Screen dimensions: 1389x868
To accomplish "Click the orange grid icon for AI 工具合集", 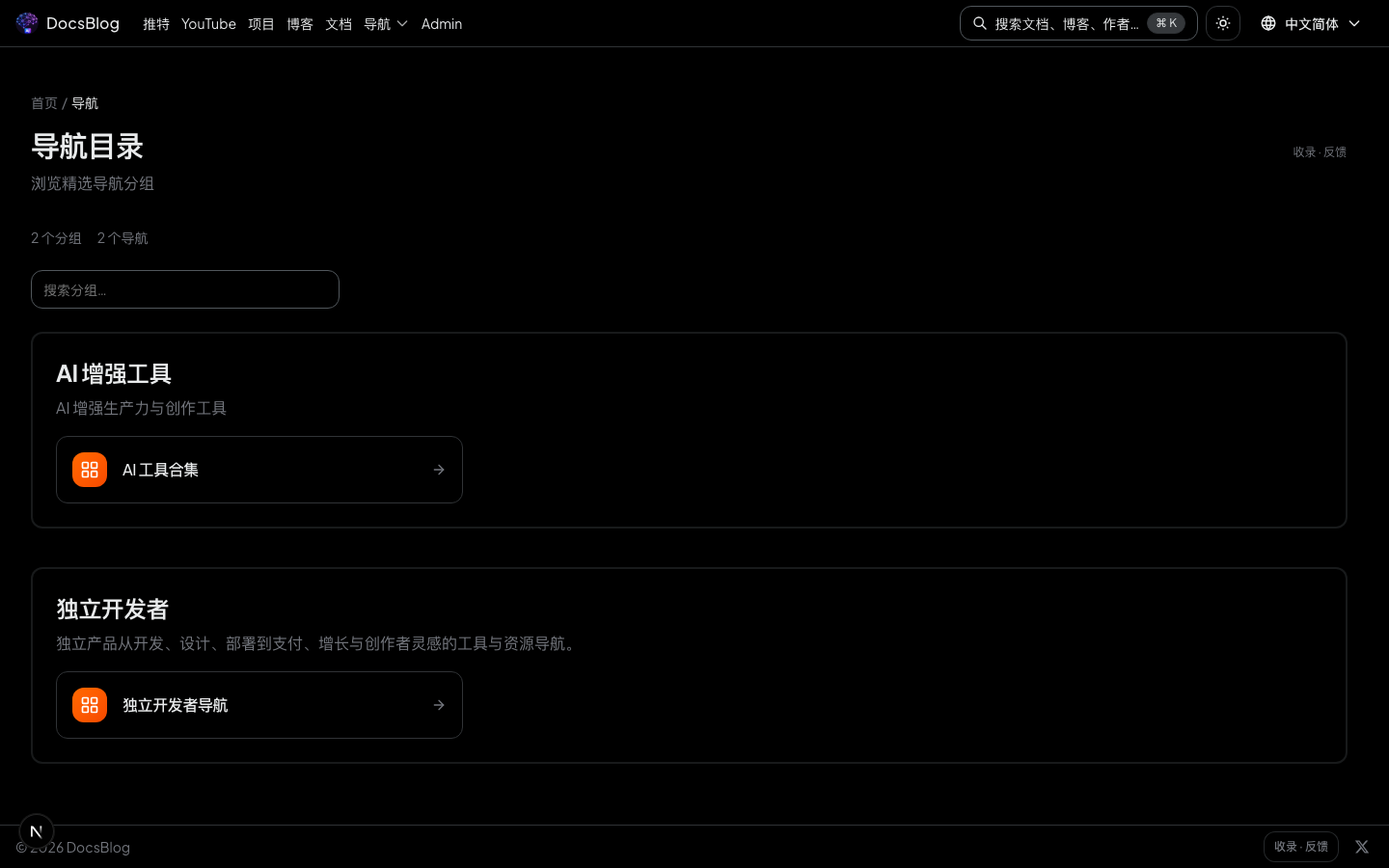I will click(x=90, y=470).
